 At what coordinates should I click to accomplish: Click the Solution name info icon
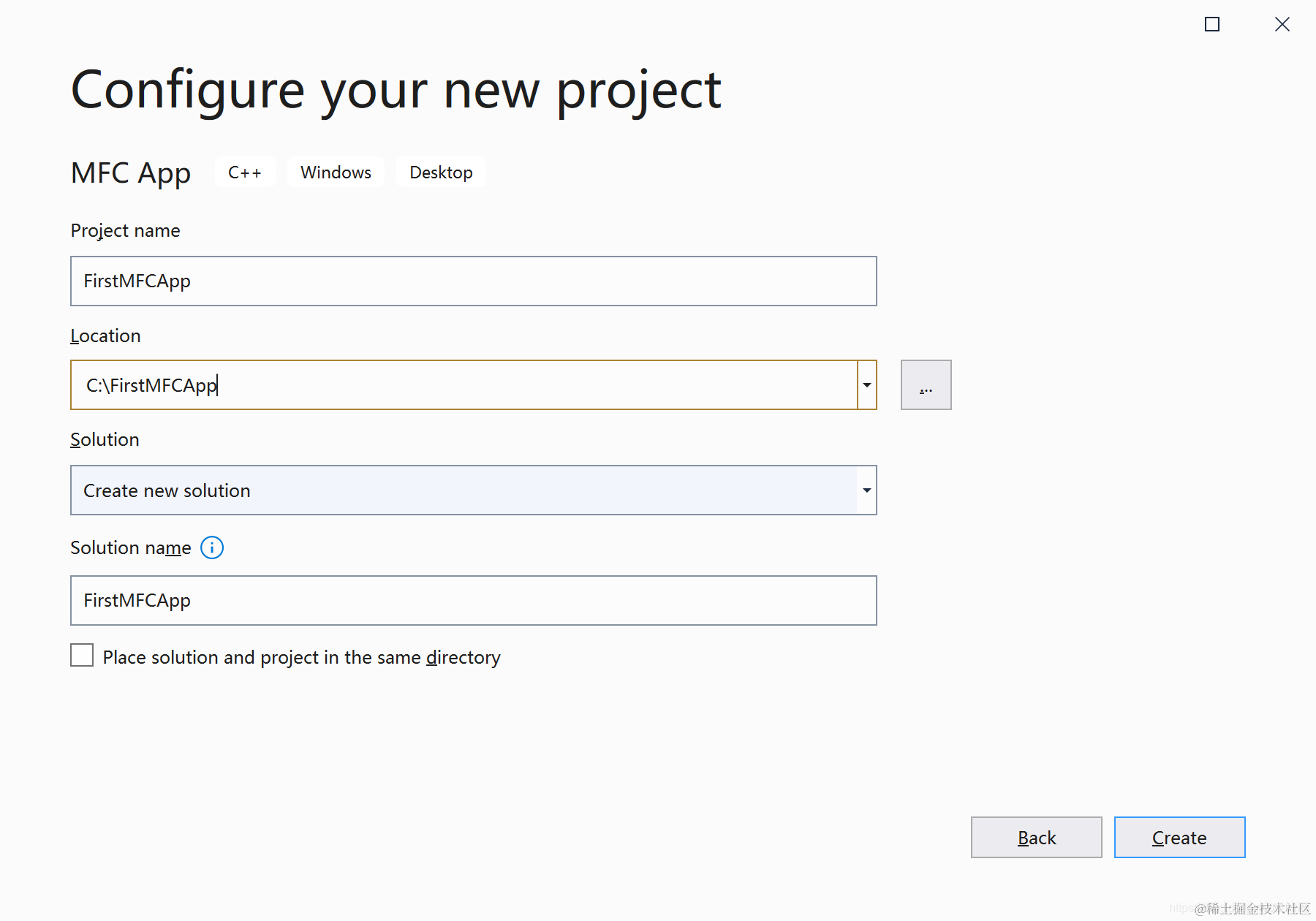[212, 547]
